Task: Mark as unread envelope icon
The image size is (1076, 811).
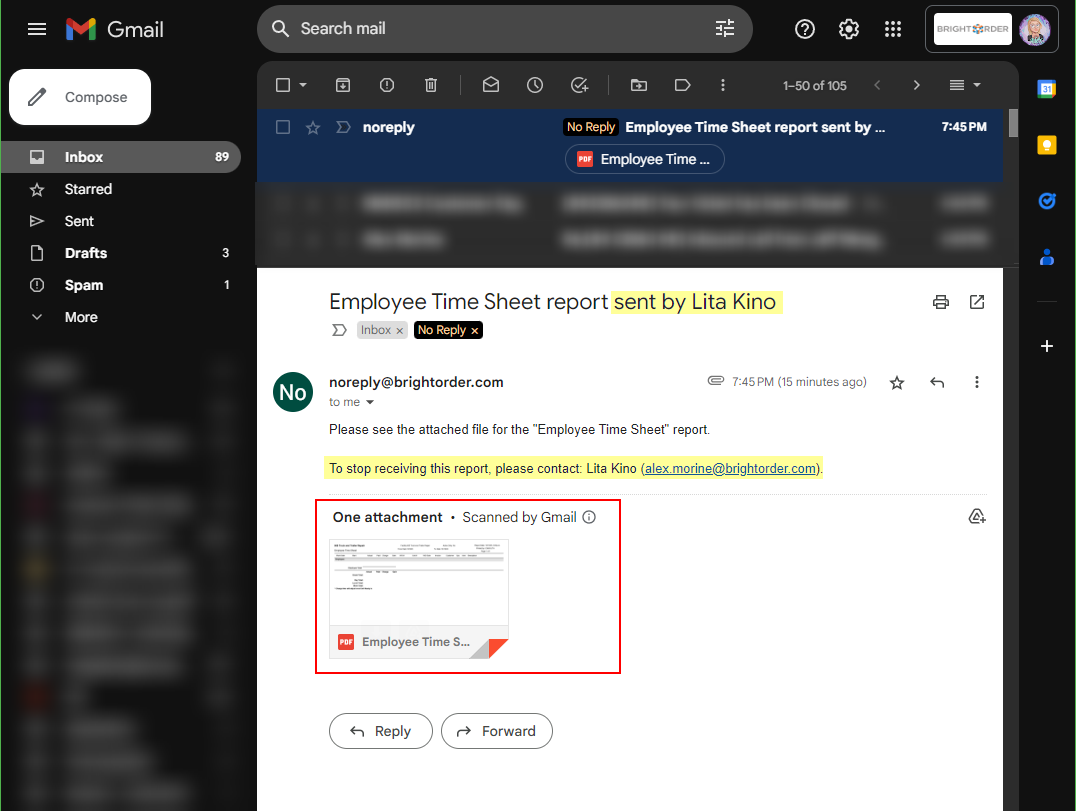Action: pyautogui.click(x=491, y=85)
